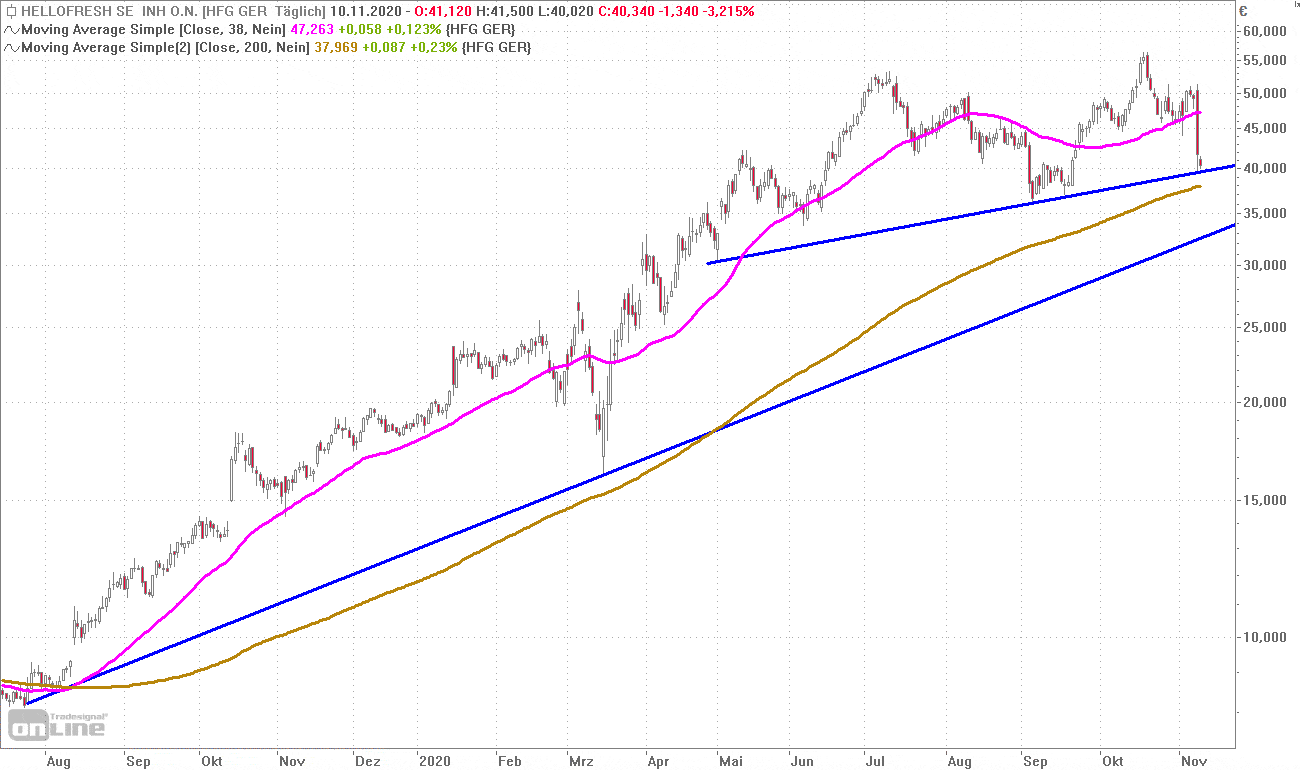Viewport: 1300px width, 770px height.
Task: Click the 35,000 price axis label
Action: point(1266,214)
